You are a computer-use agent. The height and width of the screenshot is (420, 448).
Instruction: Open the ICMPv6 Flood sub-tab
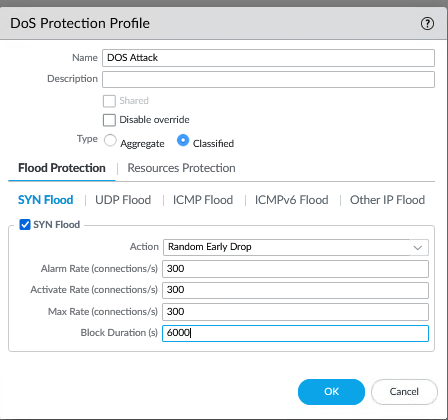point(292,200)
